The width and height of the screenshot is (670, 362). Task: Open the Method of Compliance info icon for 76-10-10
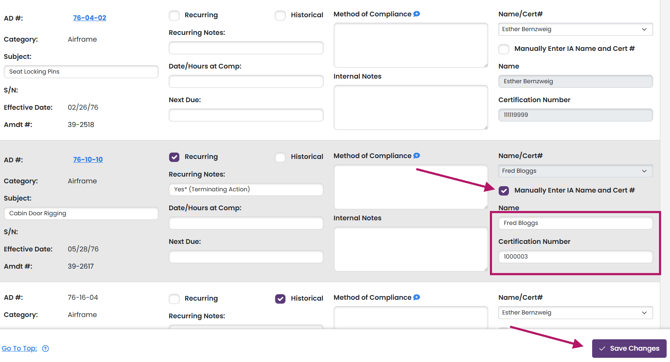click(417, 156)
